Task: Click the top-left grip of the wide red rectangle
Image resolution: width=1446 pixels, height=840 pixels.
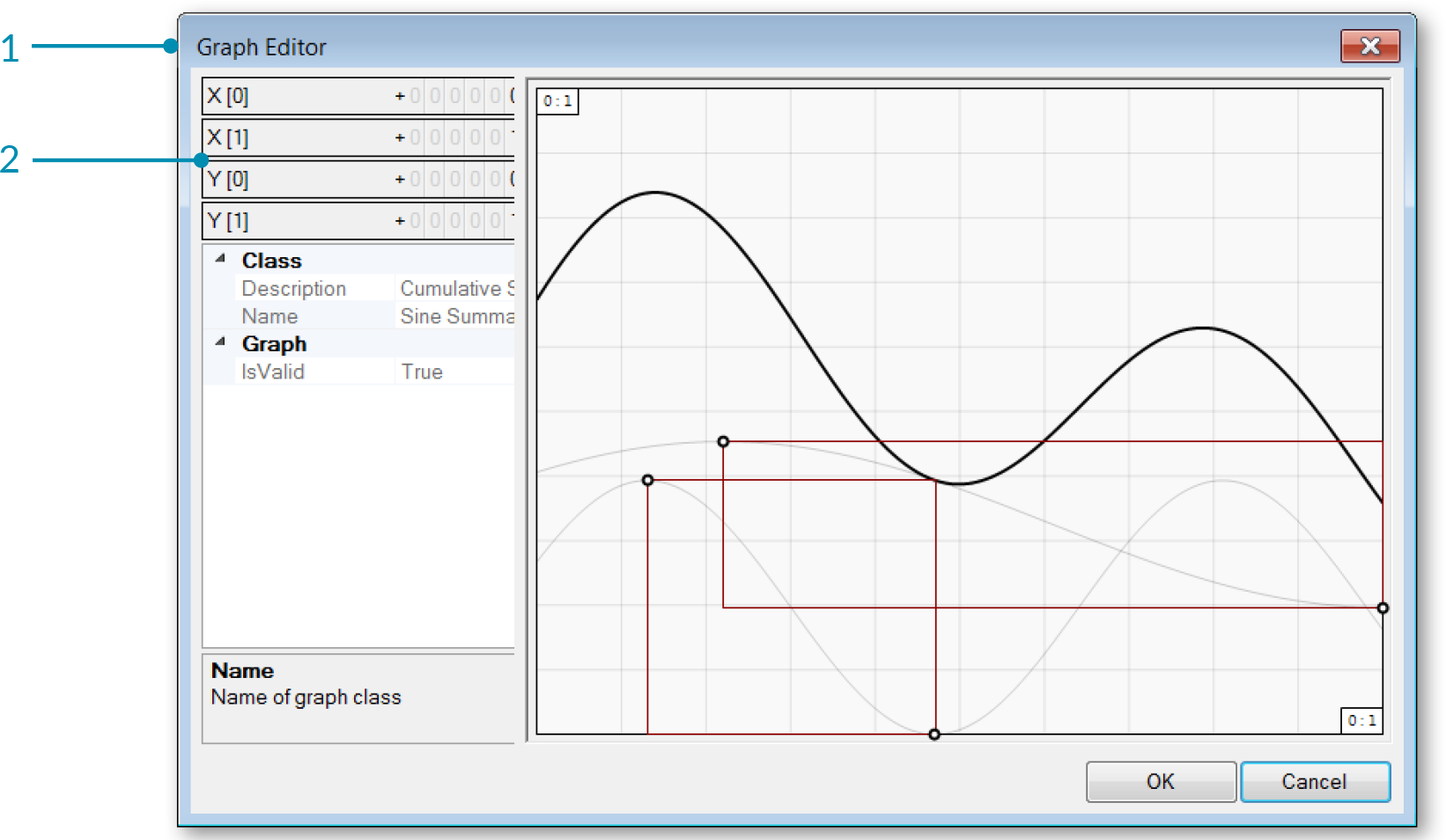Action: [x=723, y=441]
